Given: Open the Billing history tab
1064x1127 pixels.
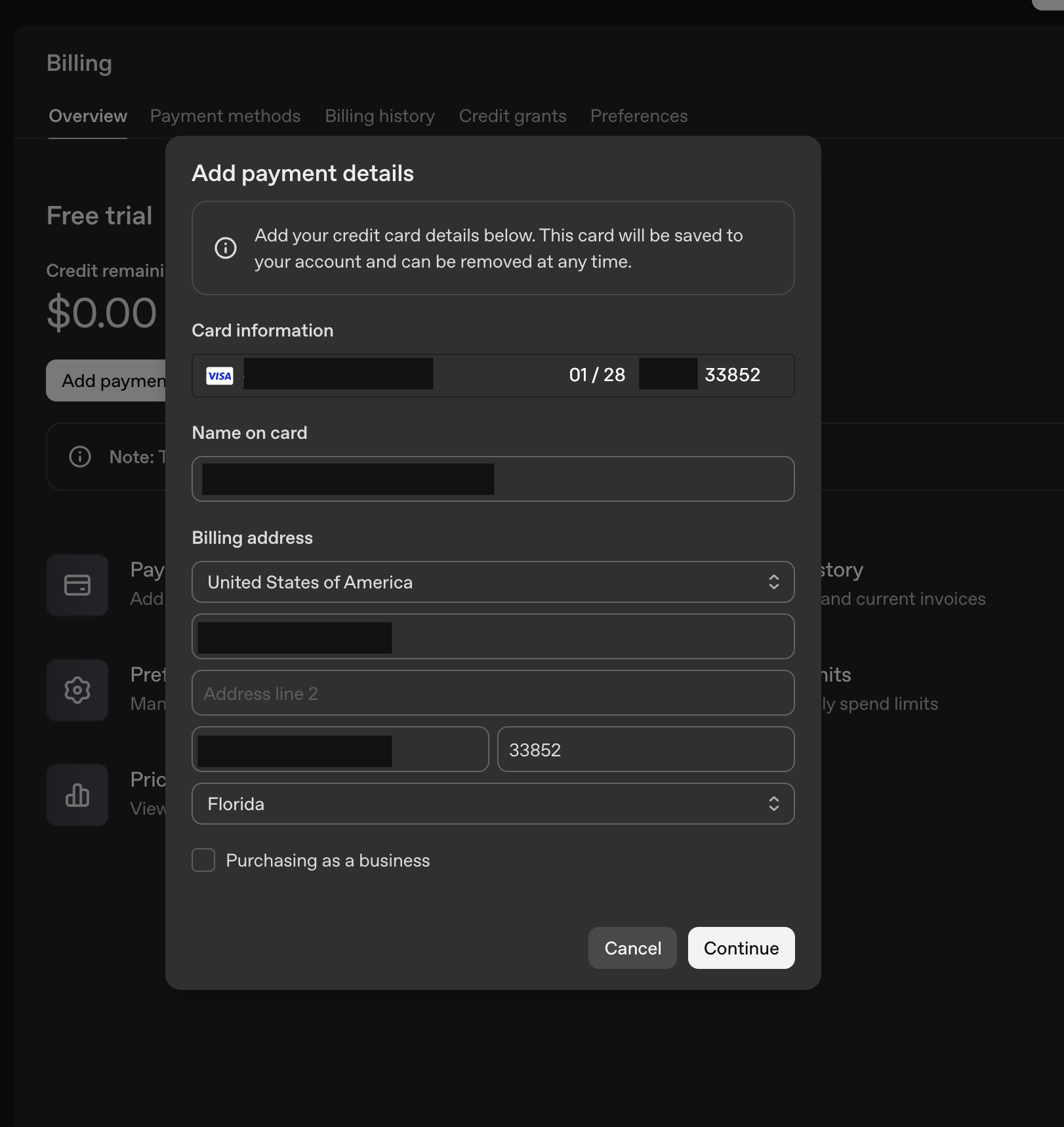Looking at the screenshot, I should 380,116.
